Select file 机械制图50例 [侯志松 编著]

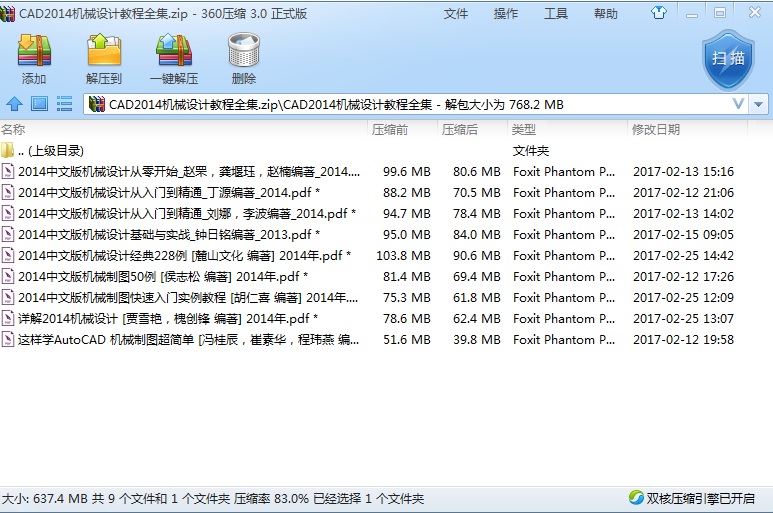click(163, 276)
